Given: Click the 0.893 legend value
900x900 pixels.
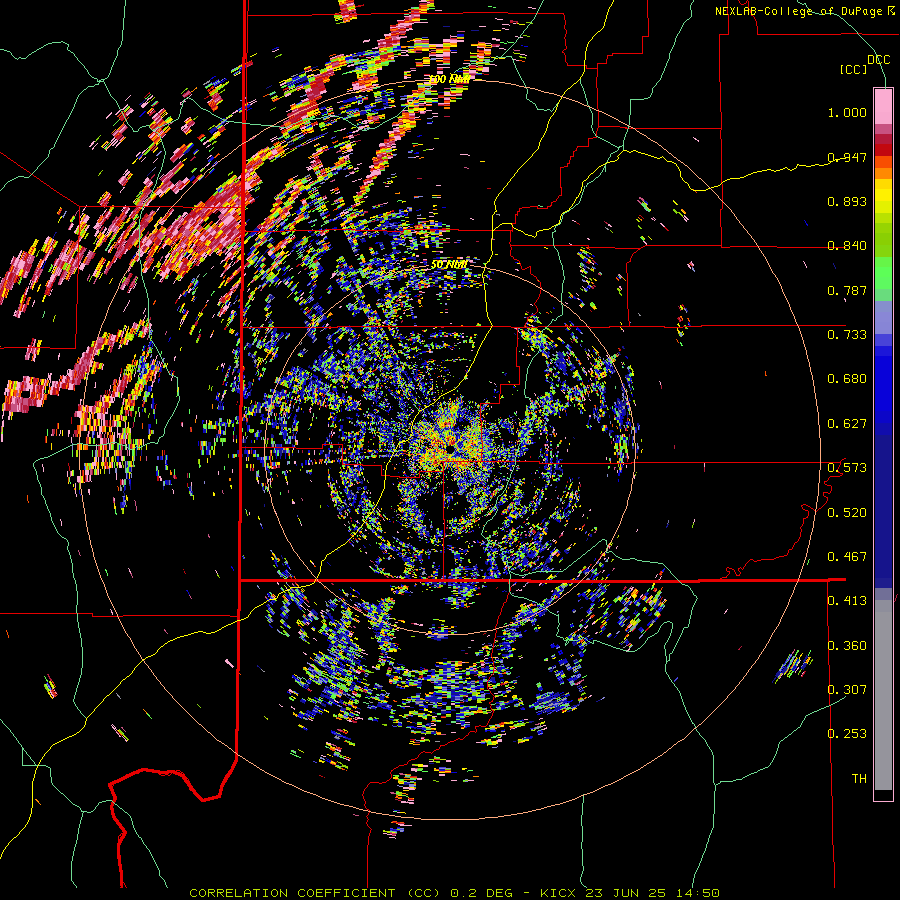Looking at the screenshot, I should pyautogui.click(x=847, y=201).
